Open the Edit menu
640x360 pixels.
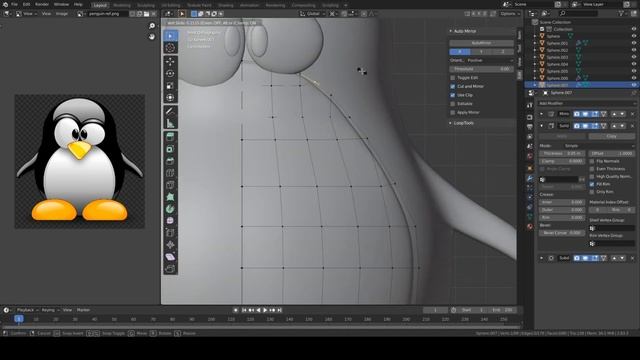pyautogui.click(x=27, y=4)
